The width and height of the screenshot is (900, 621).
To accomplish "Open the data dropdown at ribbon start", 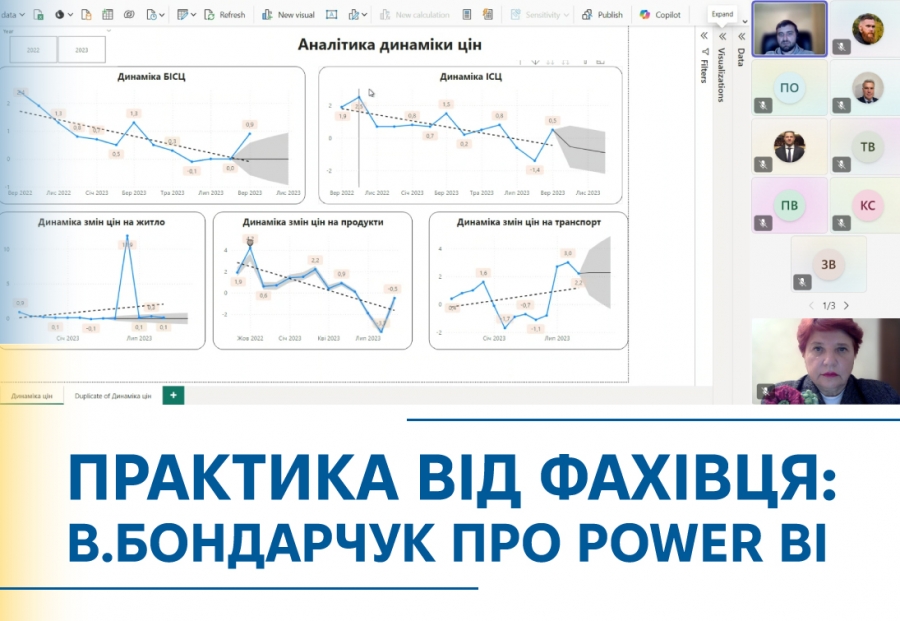I will click(13, 15).
